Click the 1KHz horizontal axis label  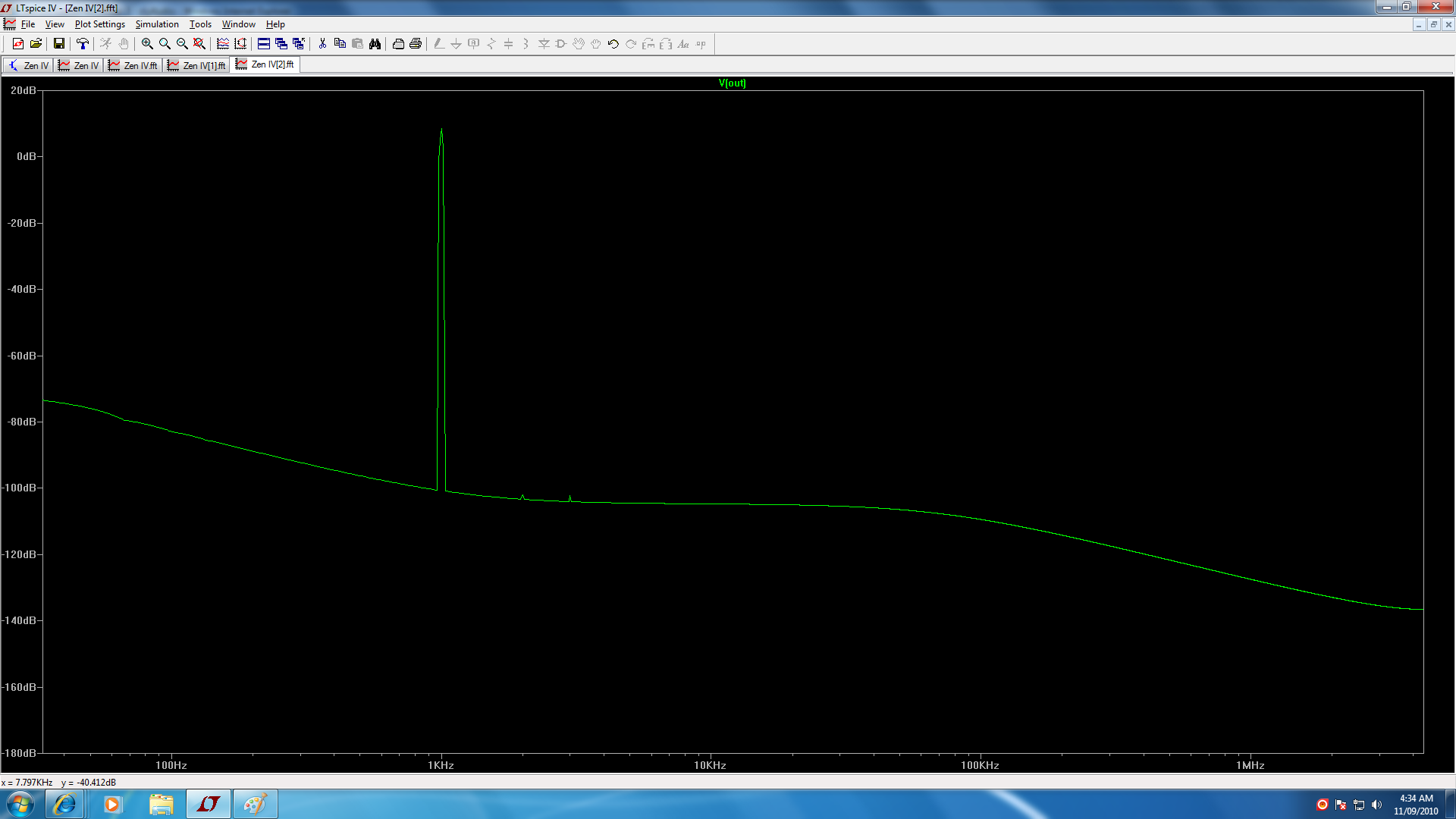pos(441,765)
